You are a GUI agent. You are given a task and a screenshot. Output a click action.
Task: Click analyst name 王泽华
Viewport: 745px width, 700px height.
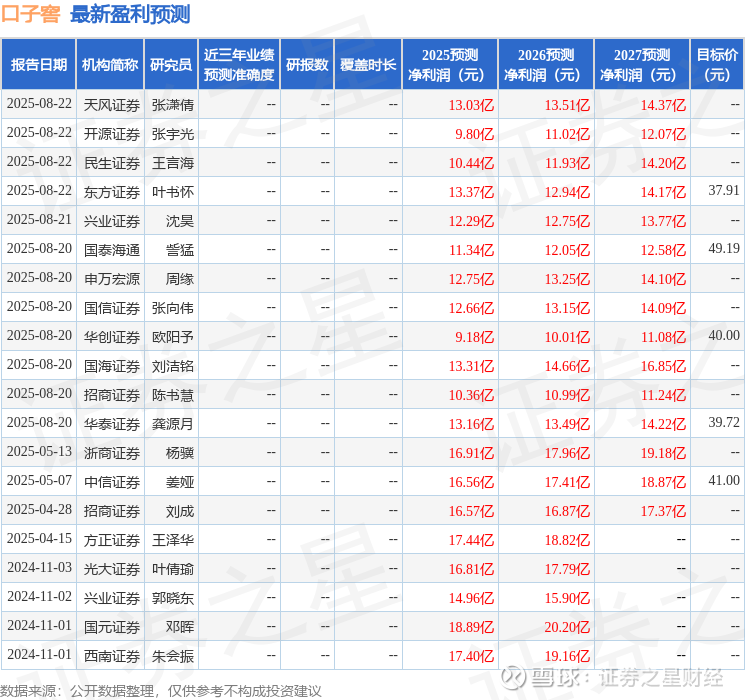(x=173, y=540)
